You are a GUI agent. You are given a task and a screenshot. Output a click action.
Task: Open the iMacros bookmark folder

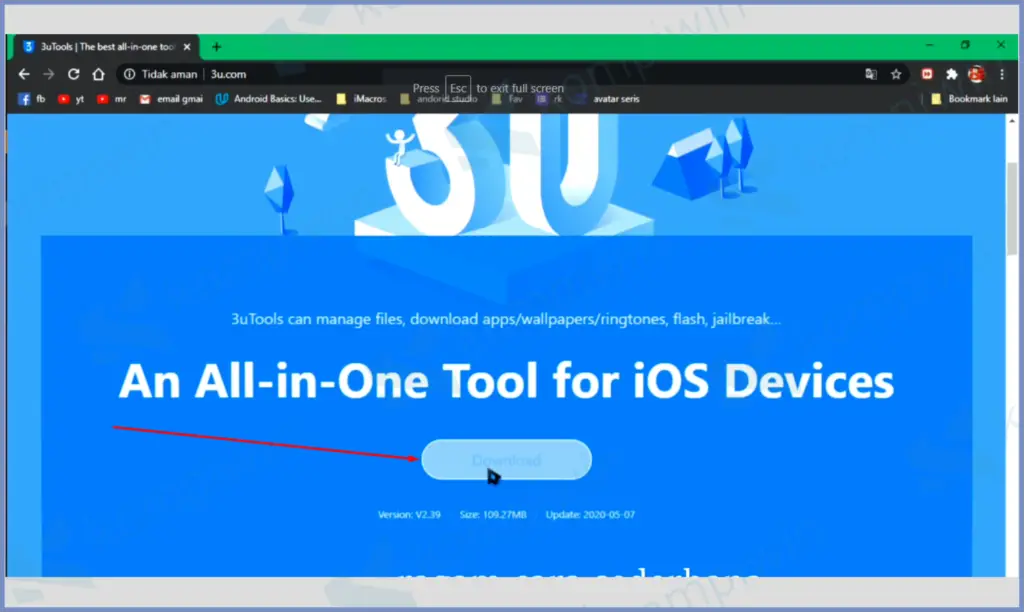tap(361, 99)
